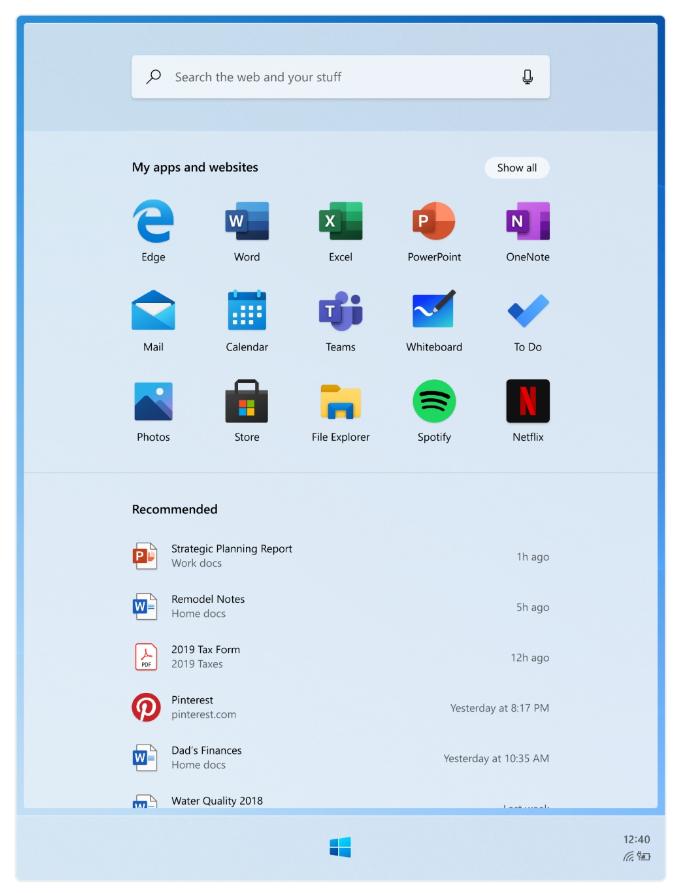Open the Dad's Finances document

tap(340, 757)
